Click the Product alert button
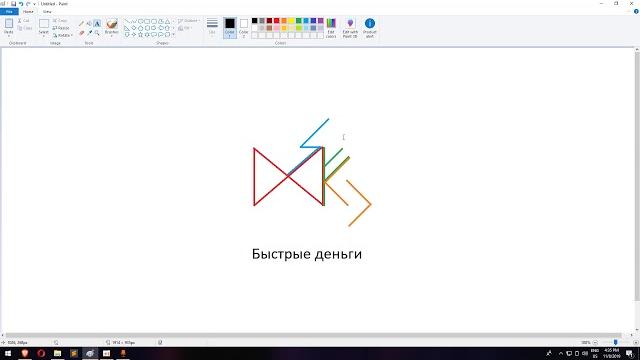The height and width of the screenshot is (360, 640). click(370, 28)
